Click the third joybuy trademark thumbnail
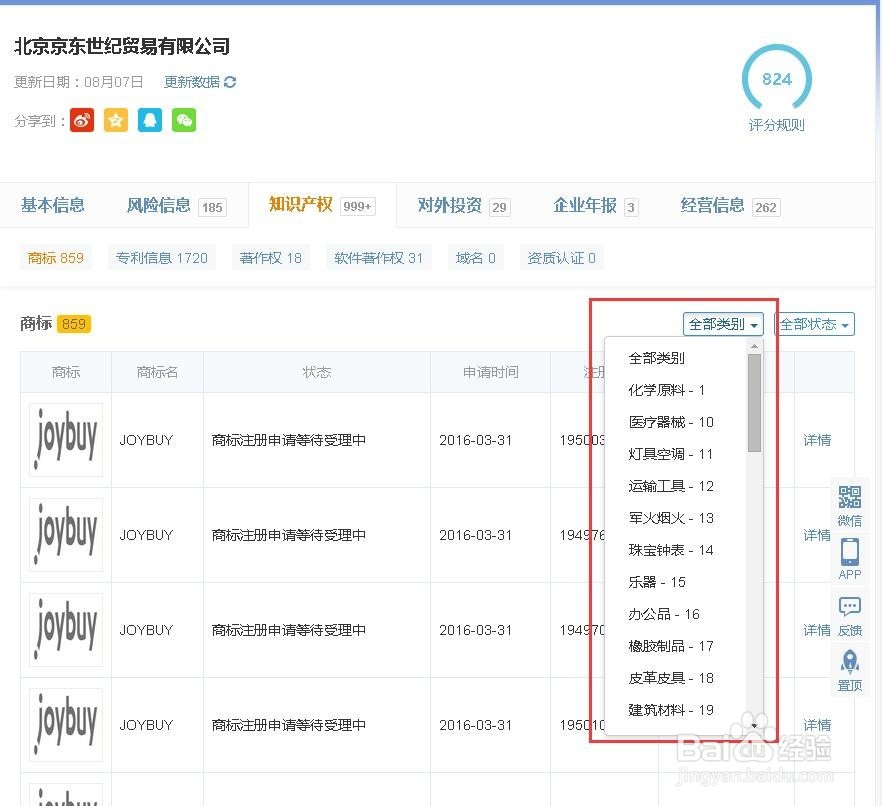Viewport: 882px width, 806px height. 66,630
